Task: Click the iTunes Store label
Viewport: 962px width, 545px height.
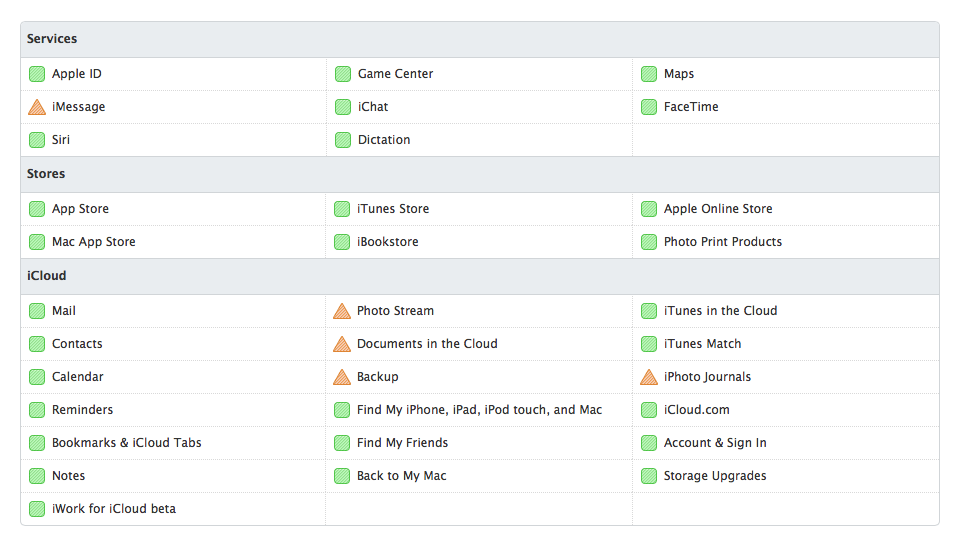Action: tap(393, 209)
